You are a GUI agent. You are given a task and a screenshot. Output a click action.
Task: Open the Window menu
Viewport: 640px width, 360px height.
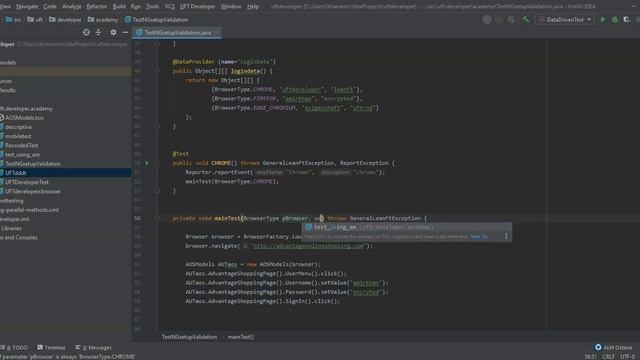click(x=231, y=7)
